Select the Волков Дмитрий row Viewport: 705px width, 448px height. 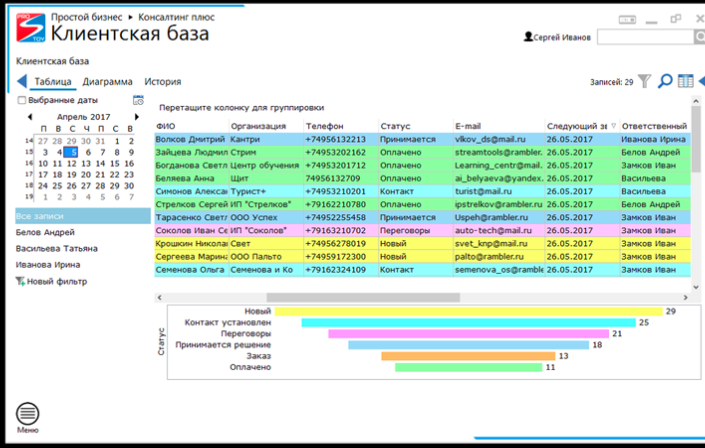[x=423, y=139]
